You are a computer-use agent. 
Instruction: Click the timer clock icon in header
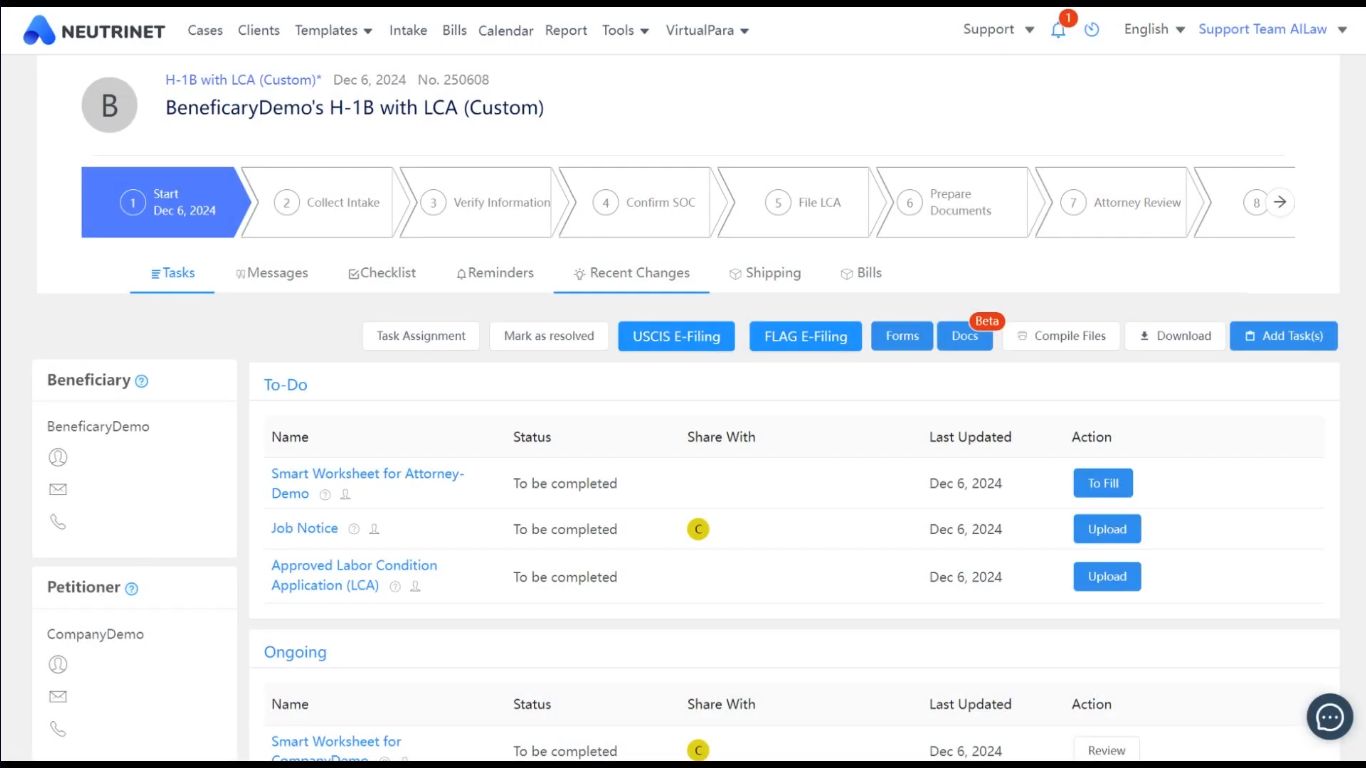pyautogui.click(x=1092, y=30)
